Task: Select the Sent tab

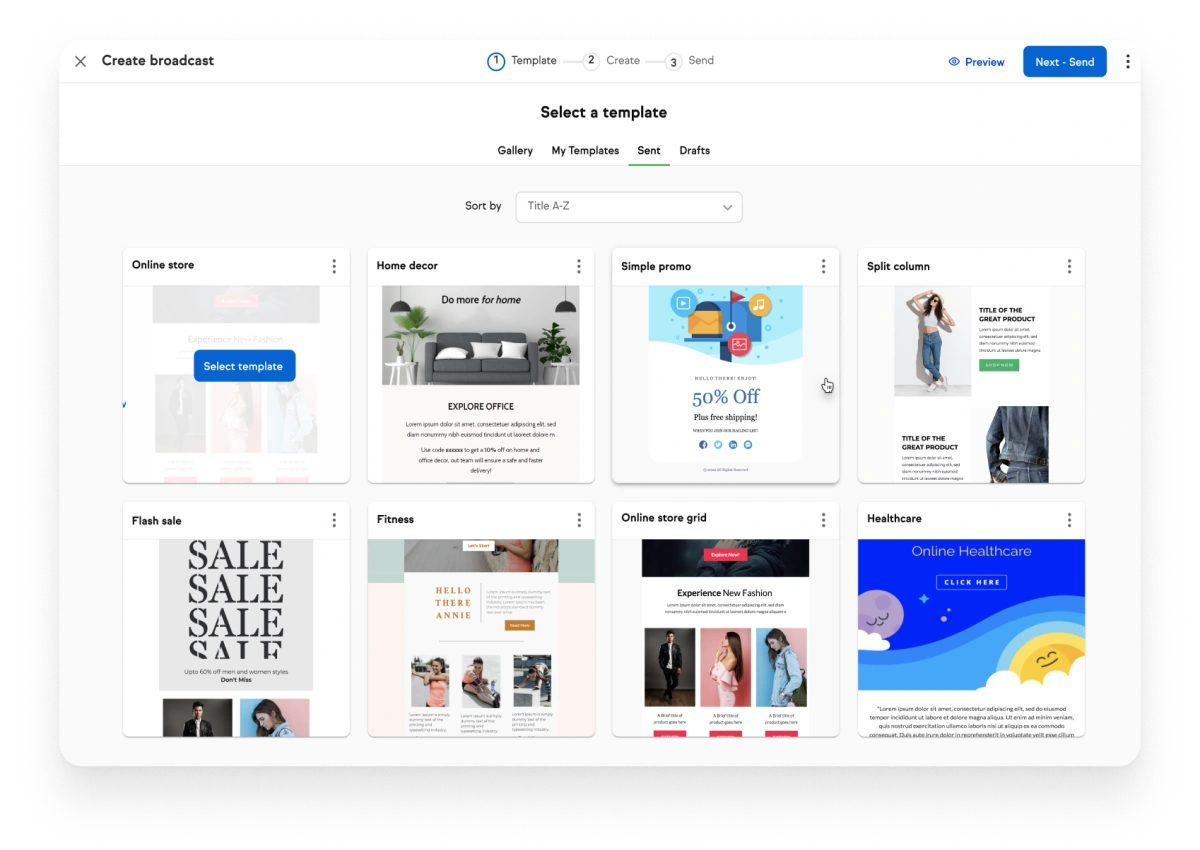Action: coord(649,151)
